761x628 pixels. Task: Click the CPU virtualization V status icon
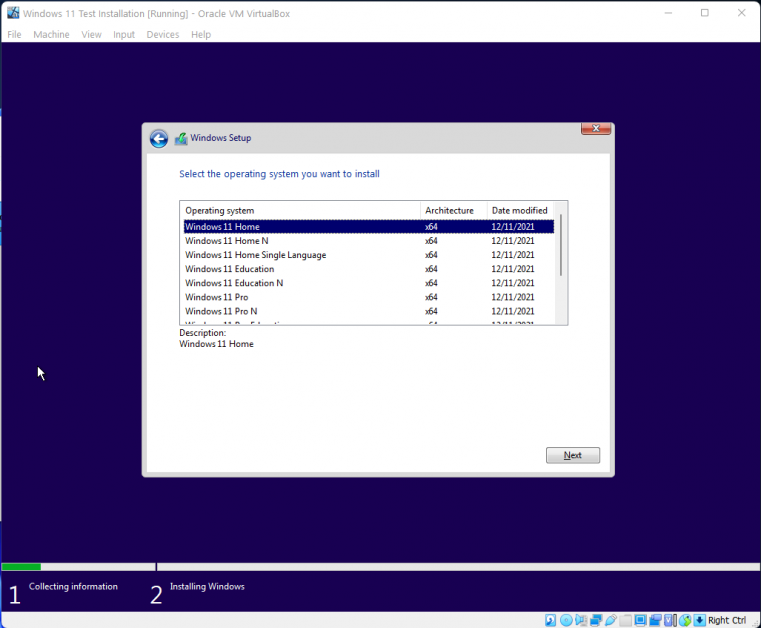coord(670,620)
